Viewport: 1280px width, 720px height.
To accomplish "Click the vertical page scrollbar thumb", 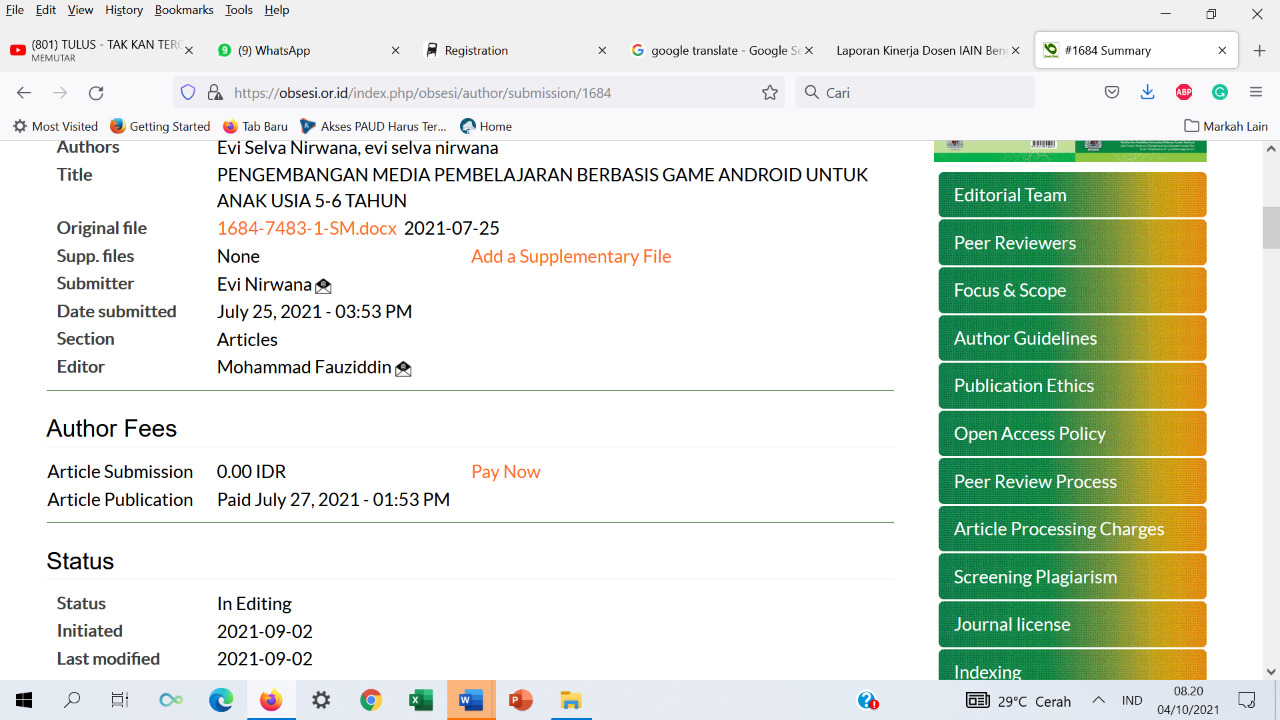I will (1271, 227).
